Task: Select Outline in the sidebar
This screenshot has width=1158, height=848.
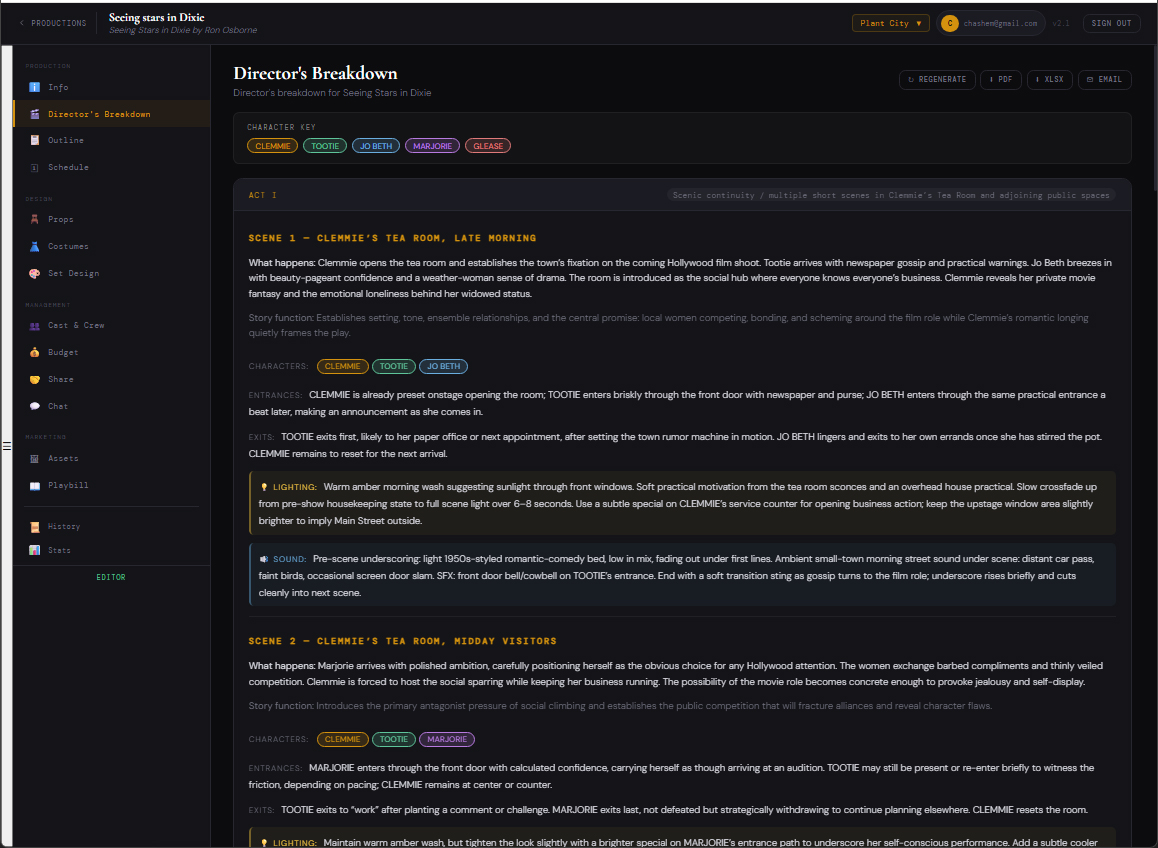Action: (112, 140)
